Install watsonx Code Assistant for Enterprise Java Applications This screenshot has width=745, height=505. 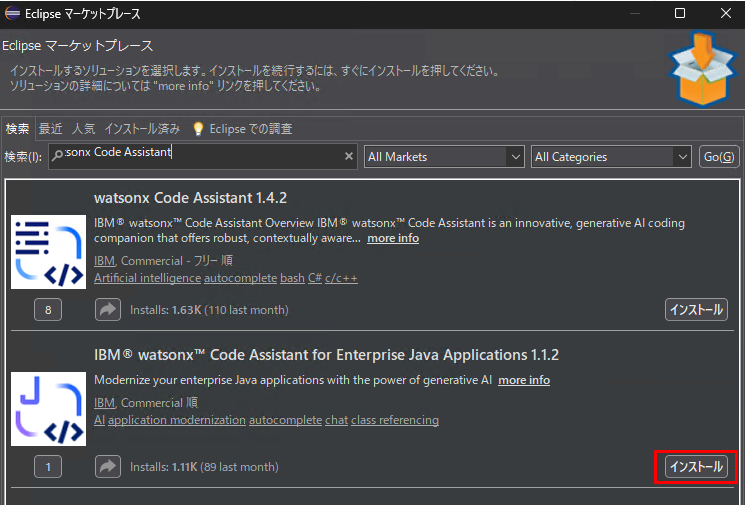coord(696,467)
